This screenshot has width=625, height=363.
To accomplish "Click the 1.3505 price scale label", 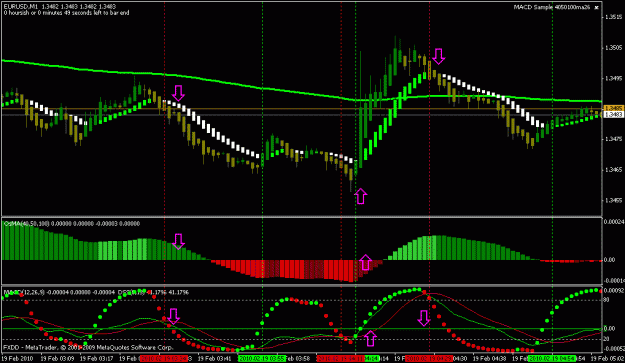I will tap(614, 47).
